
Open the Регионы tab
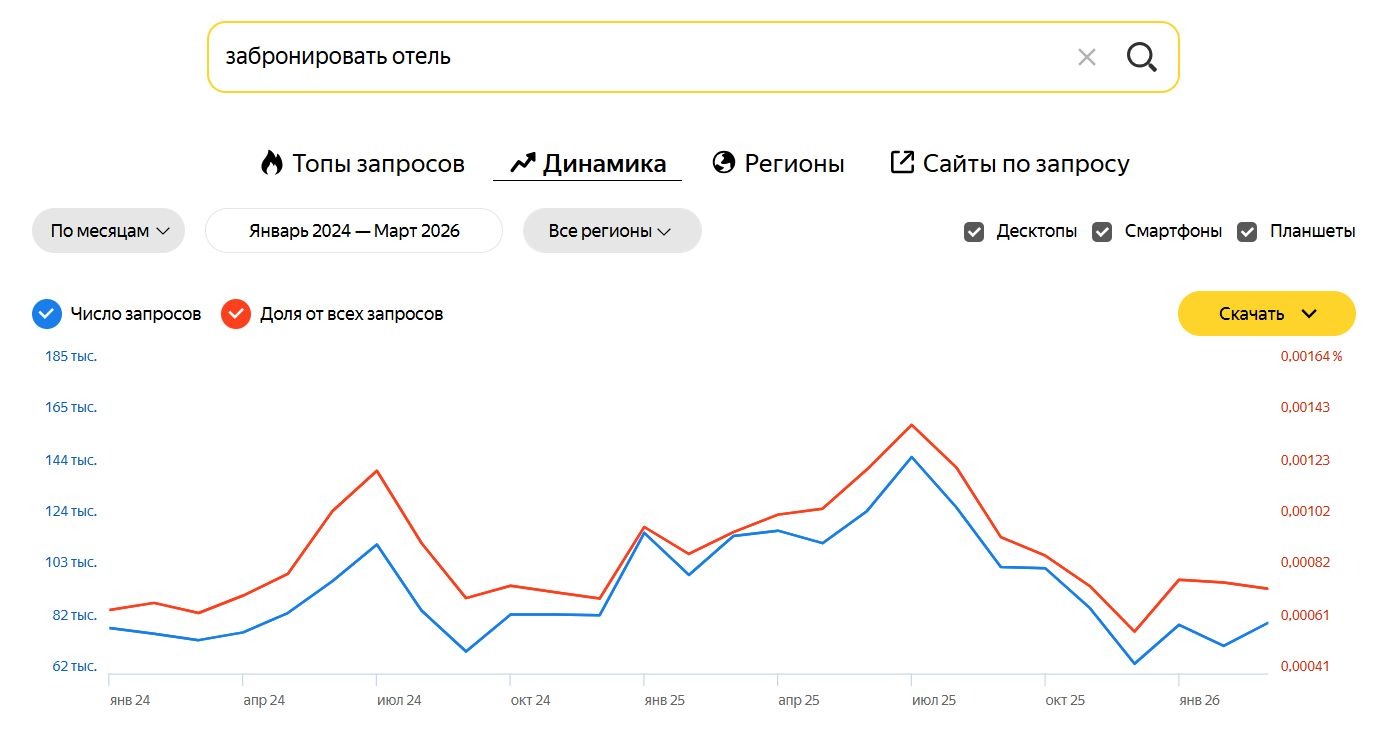tap(779, 163)
